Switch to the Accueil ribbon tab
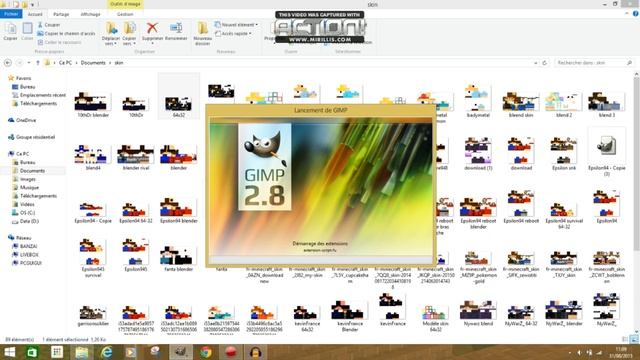The height and width of the screenshot is (360, 640). [35, 14]
